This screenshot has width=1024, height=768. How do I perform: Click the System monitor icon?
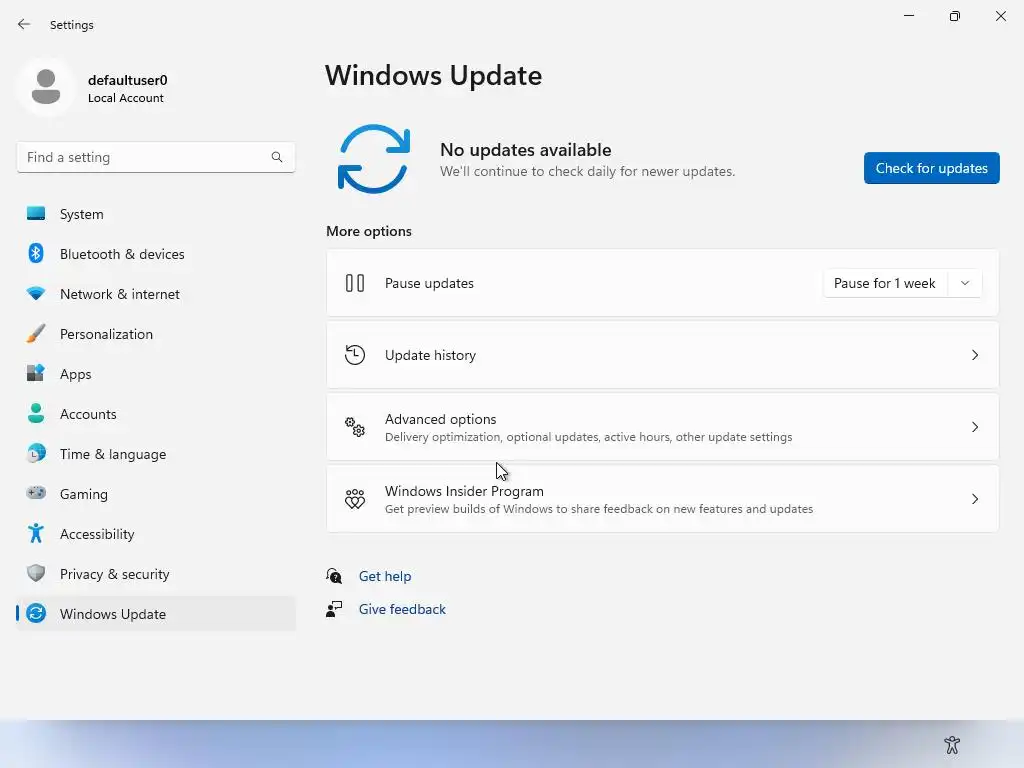coord(36,214)
